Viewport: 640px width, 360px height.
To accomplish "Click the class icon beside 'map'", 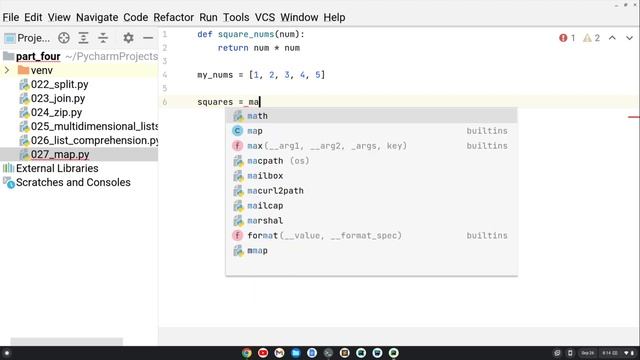I will coord(238,131).
